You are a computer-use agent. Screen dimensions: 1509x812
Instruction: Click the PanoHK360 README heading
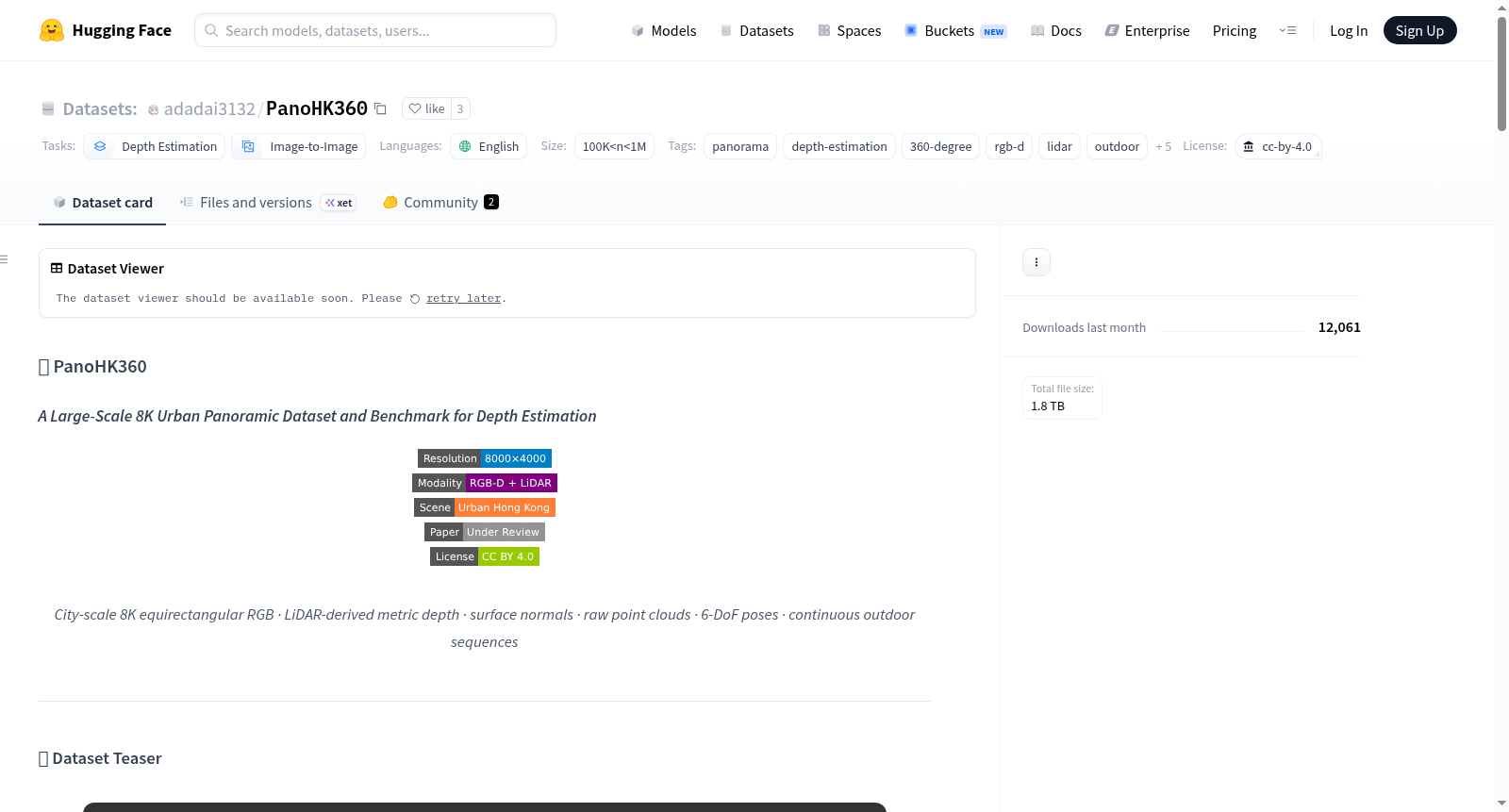click(92, 367)
